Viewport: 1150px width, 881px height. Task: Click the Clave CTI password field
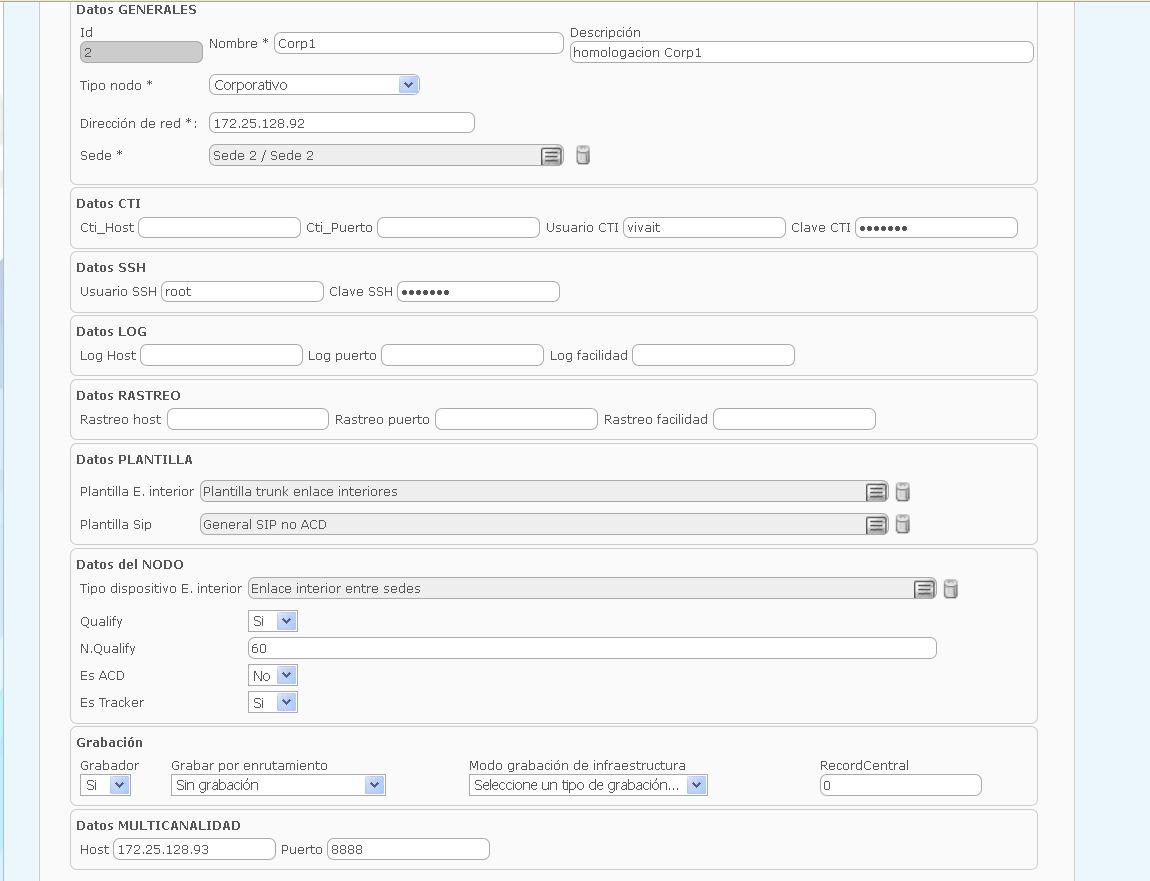point(937,227)
